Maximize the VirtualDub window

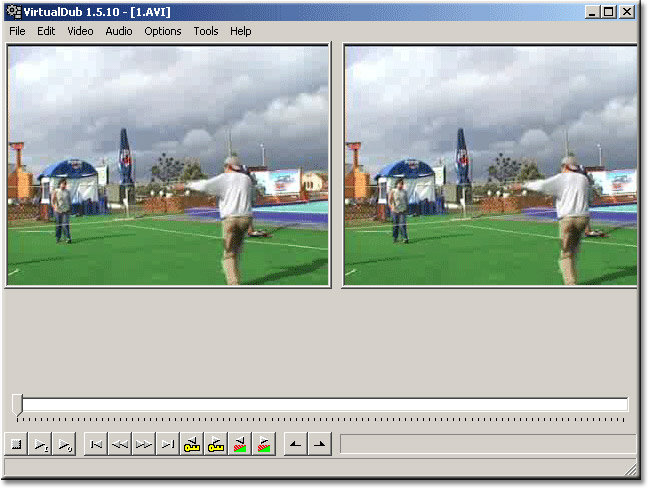pyautogui.click(x=609, y=12)
